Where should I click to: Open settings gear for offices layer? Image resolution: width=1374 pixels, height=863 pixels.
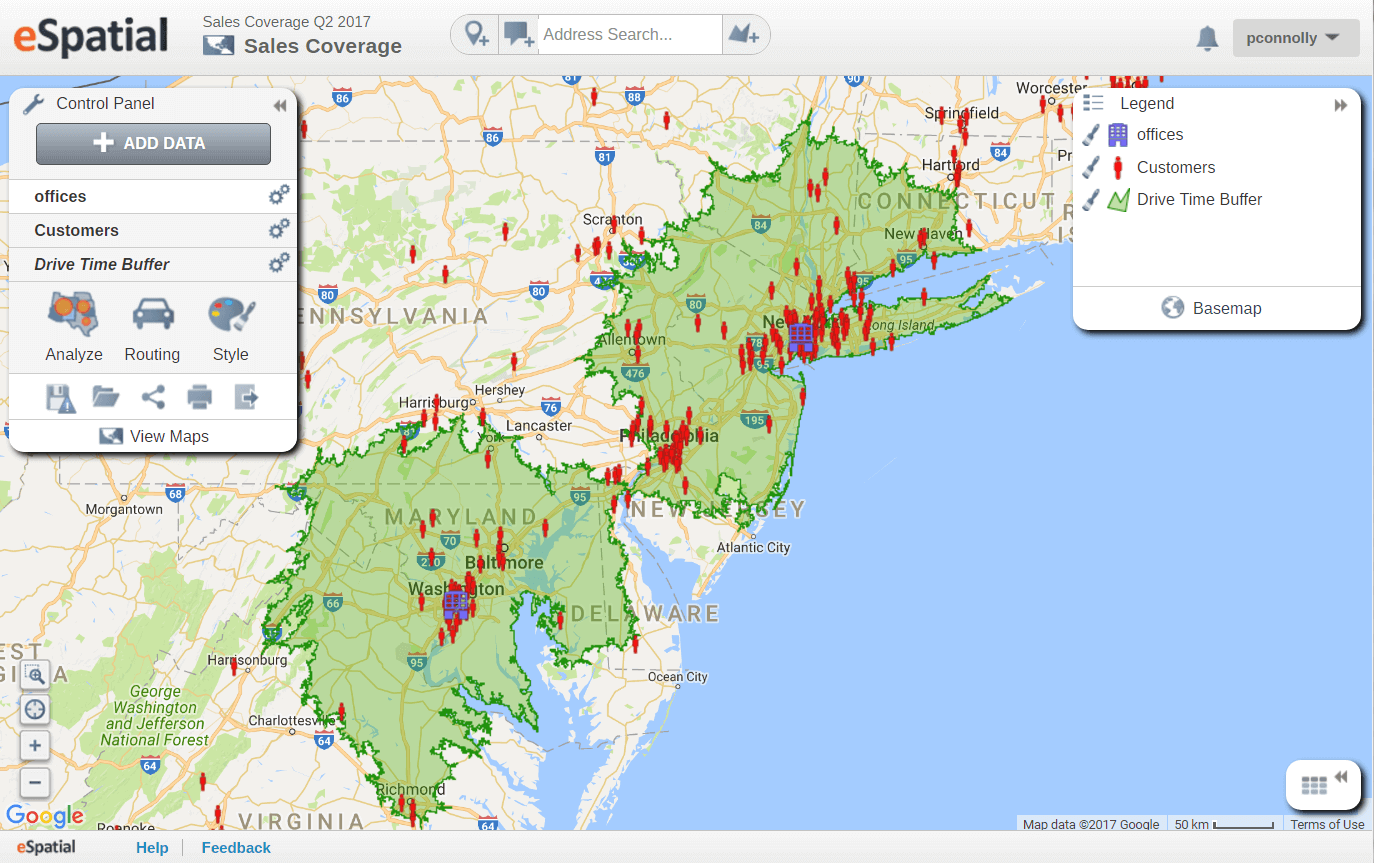279,196
